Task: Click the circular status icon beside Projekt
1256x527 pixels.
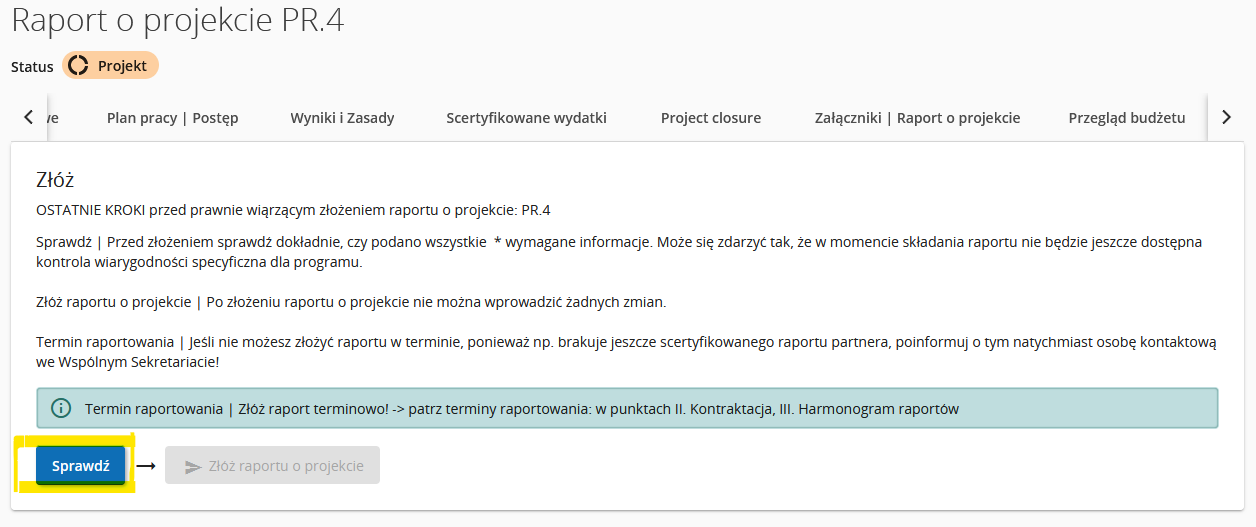Action: (x=78, y=66)
